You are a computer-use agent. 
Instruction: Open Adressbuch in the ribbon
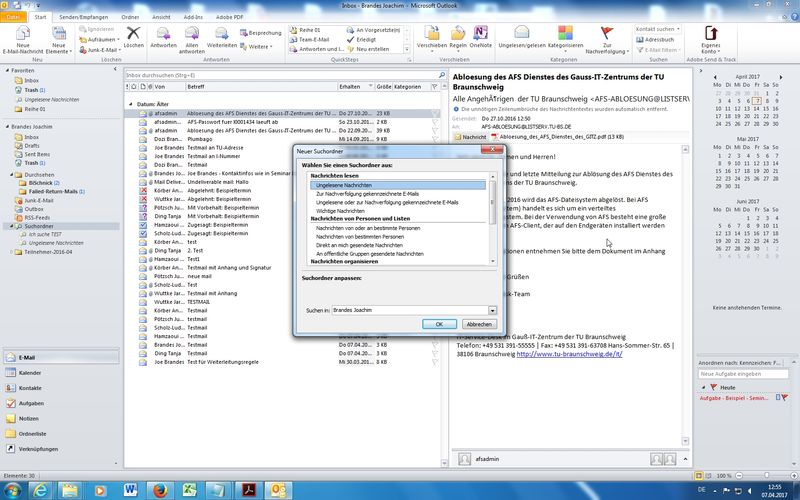655,39
